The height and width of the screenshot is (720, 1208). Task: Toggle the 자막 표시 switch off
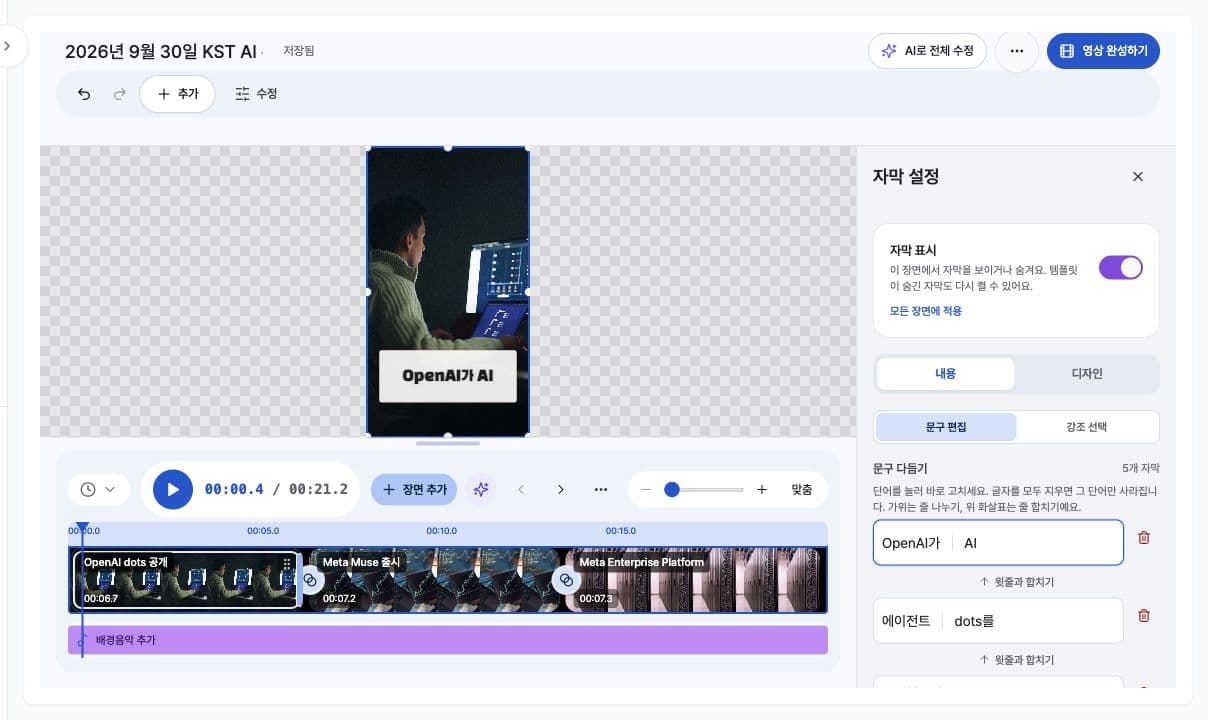1120,268
